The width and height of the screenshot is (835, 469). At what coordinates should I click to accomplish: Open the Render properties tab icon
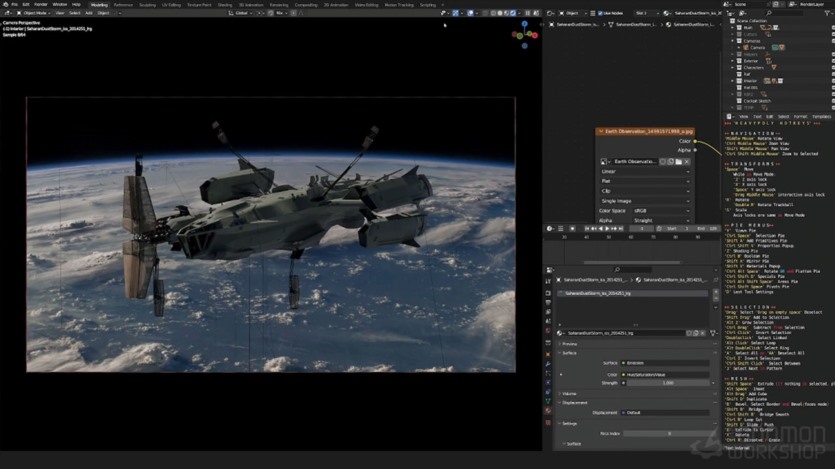pos(548,293)
